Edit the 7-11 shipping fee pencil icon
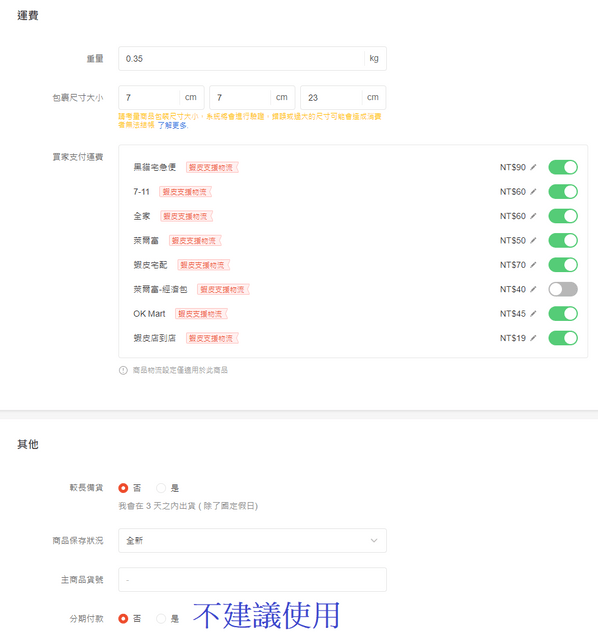 pyautogui.click(x=533, y=192)
